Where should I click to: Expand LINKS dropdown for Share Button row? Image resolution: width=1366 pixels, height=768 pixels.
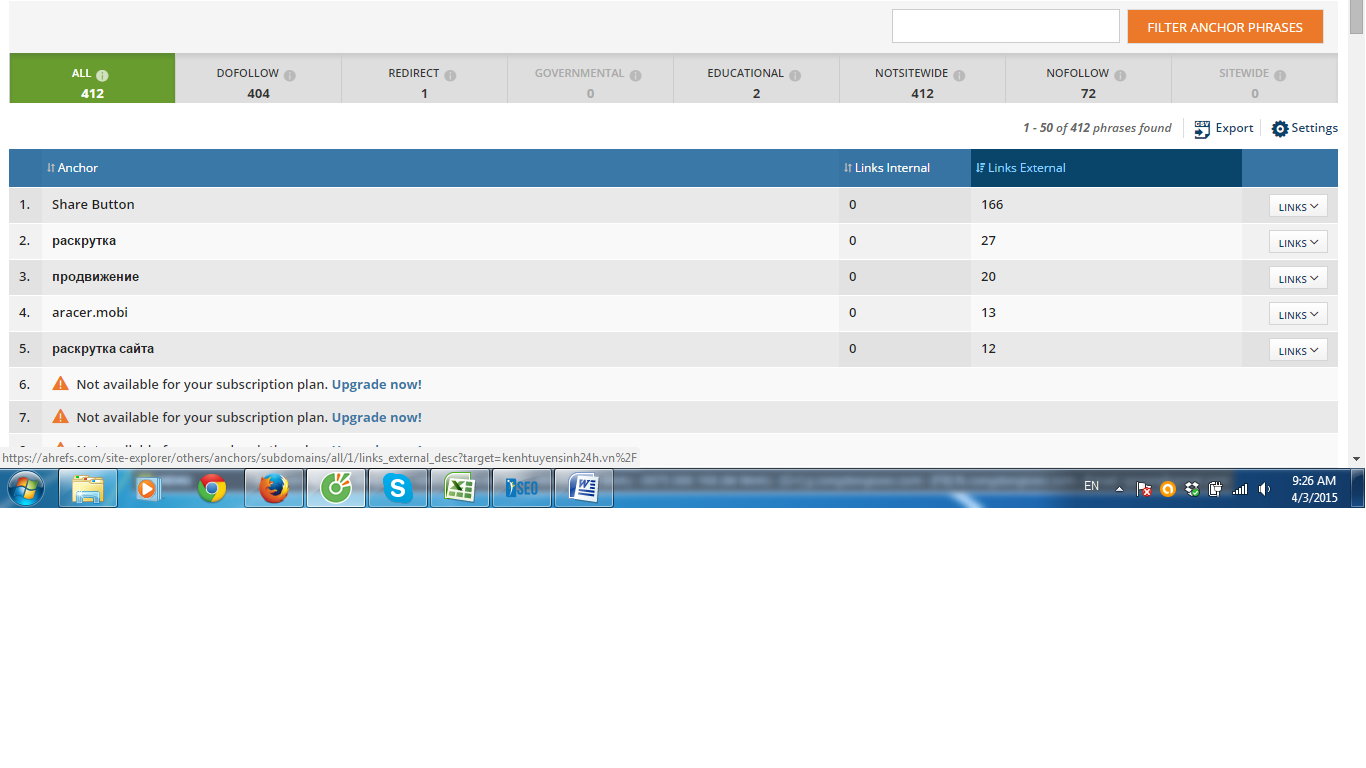(1298, 206)
